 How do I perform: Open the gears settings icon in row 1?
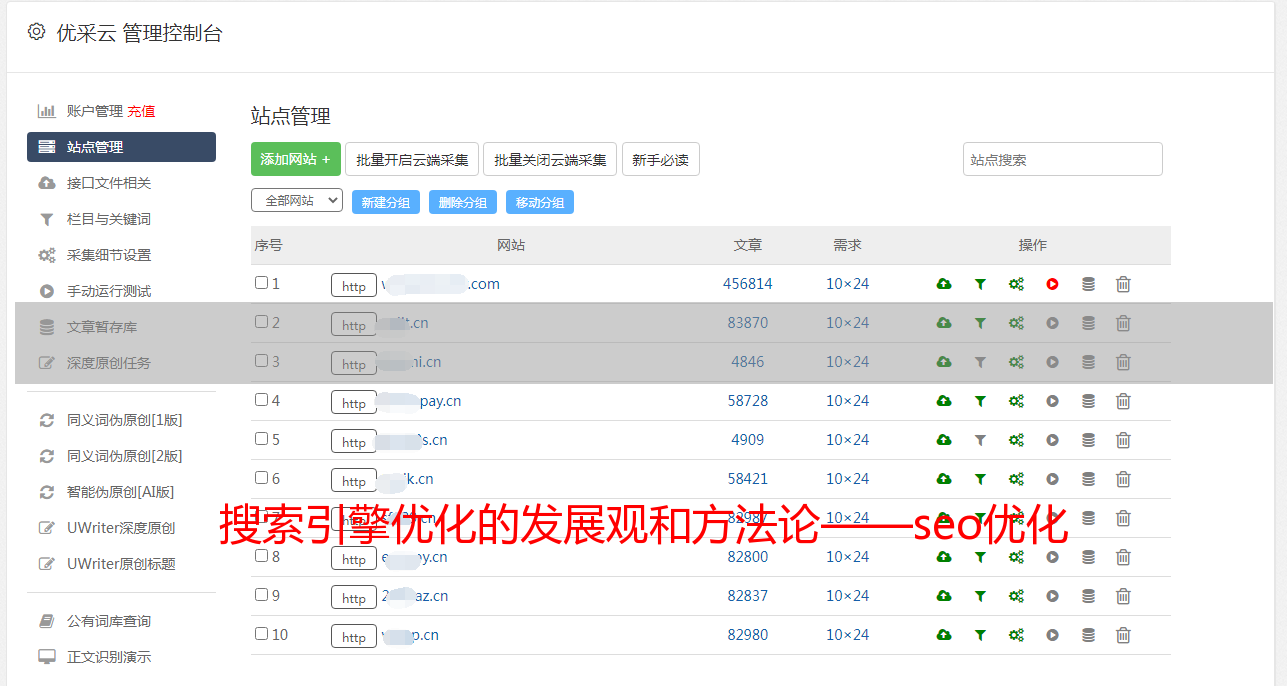pyautogui.click(x=1016, y=284)
